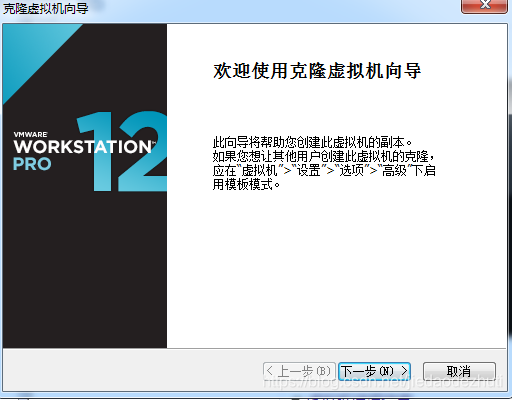Click the text line 此向导将帮助您创建此虚拟机的副本
512x400 pixels.
[x=312, y=143]
